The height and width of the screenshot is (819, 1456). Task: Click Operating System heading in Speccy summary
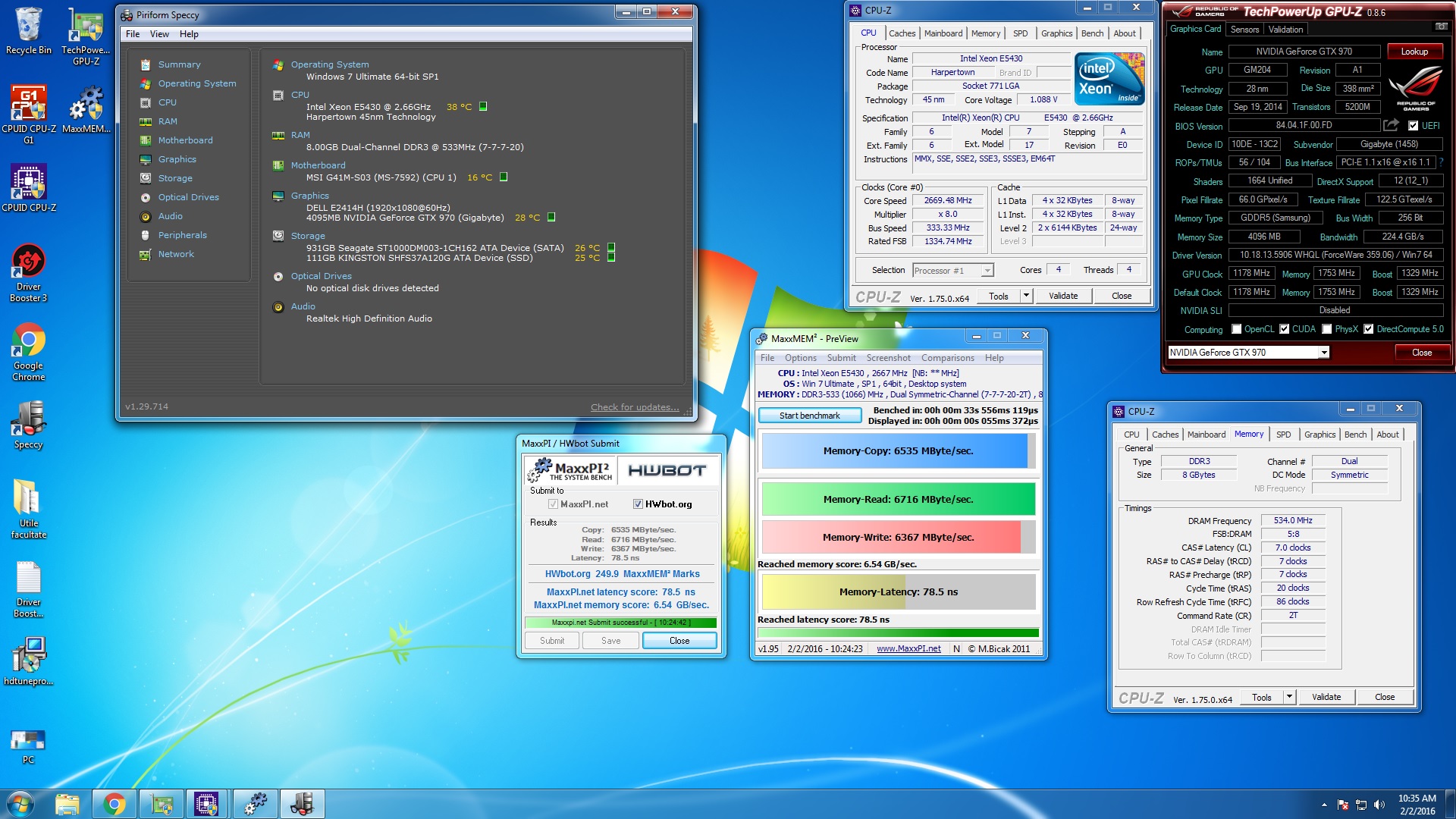click(330, 64)
